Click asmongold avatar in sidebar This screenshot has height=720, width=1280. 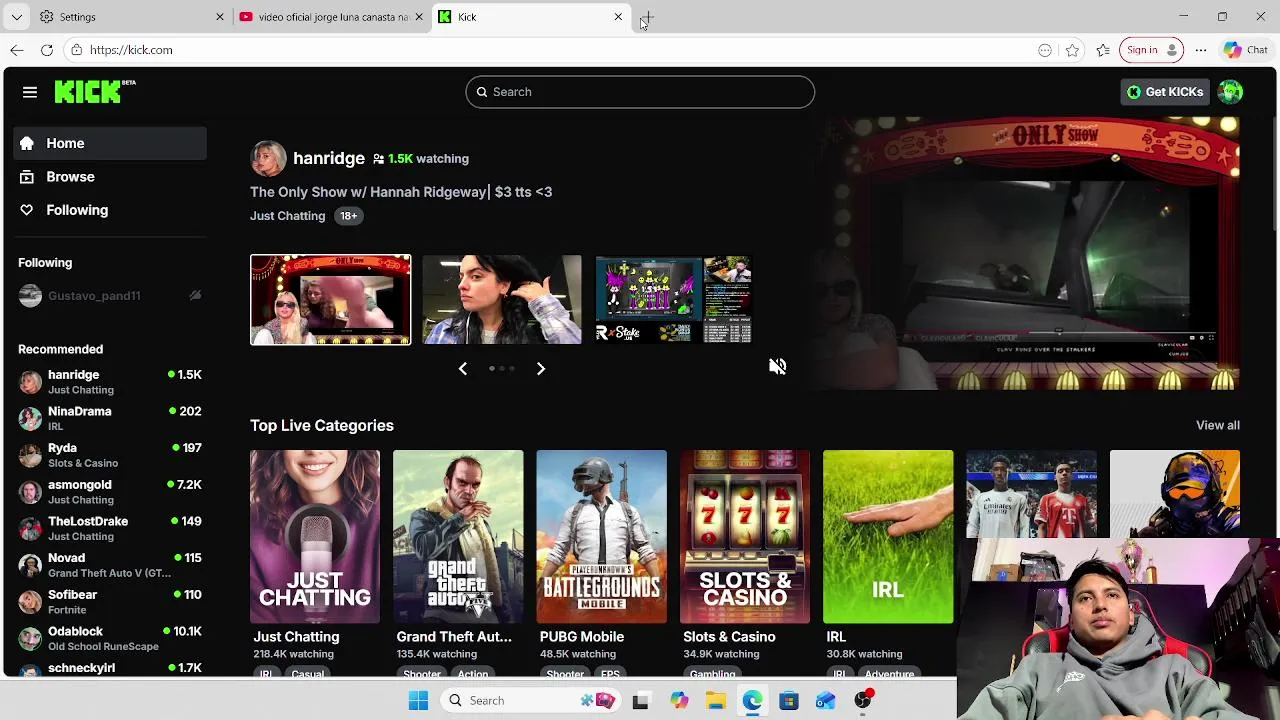(30, 492)
